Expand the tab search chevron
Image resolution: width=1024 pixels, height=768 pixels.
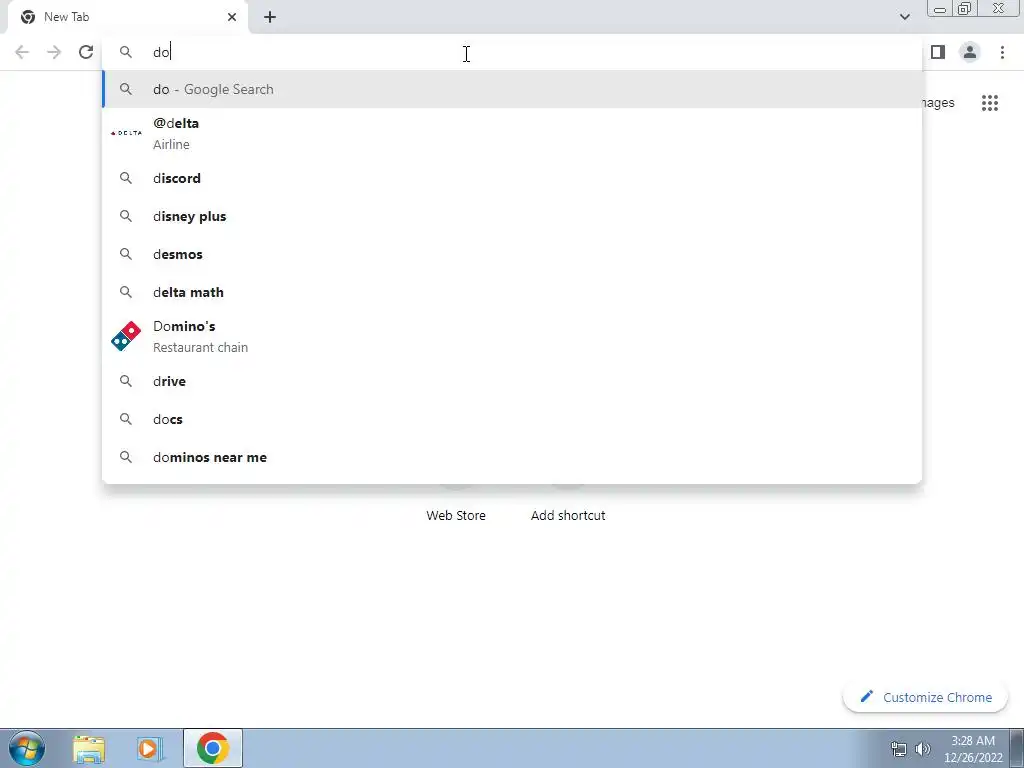pyautogui.click(x=904, y=17)
